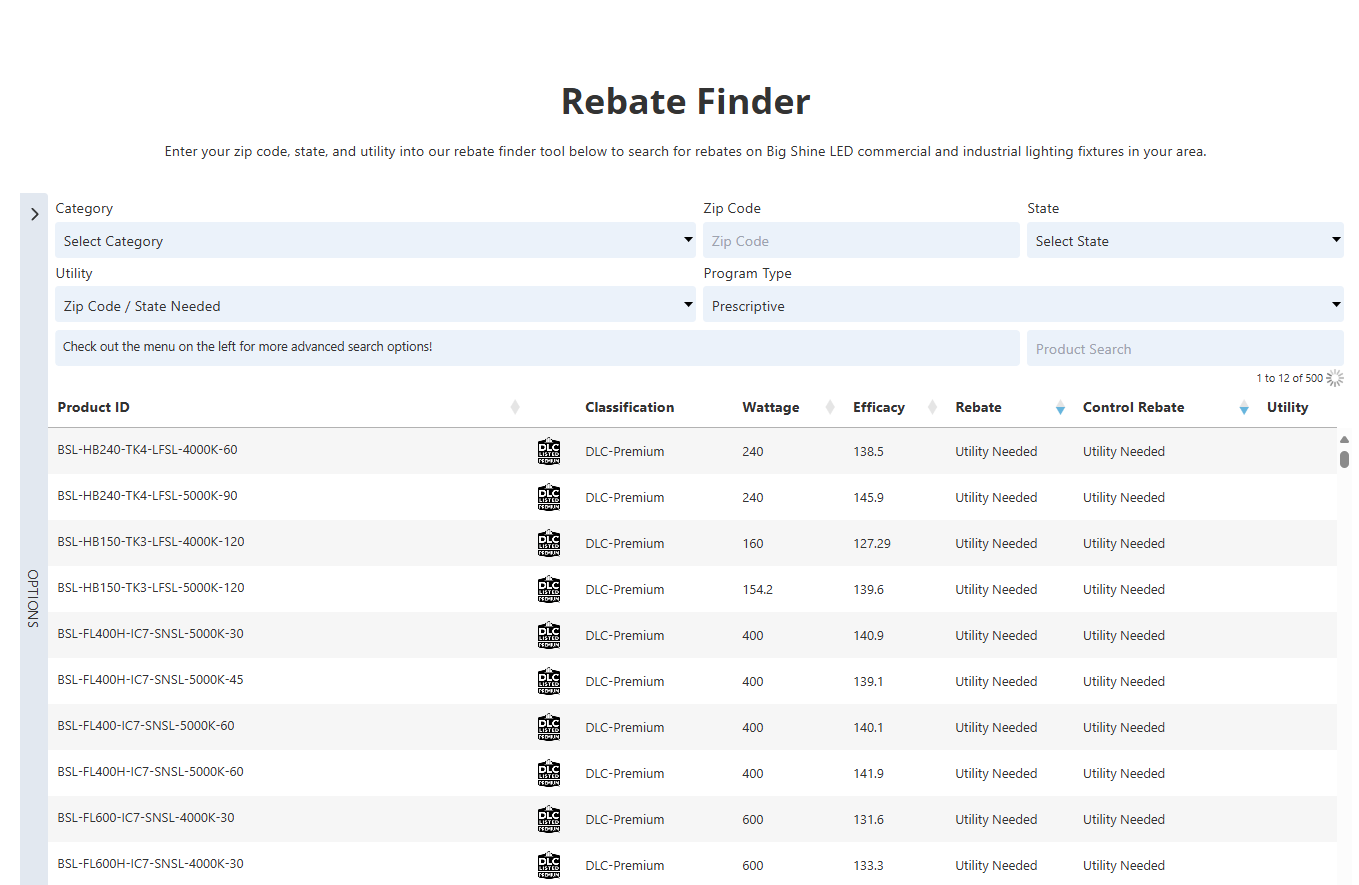Select product BSL-HB240-TK4-LFSL-4000K-60
The image size is (1359, 885).
[147, 450]
